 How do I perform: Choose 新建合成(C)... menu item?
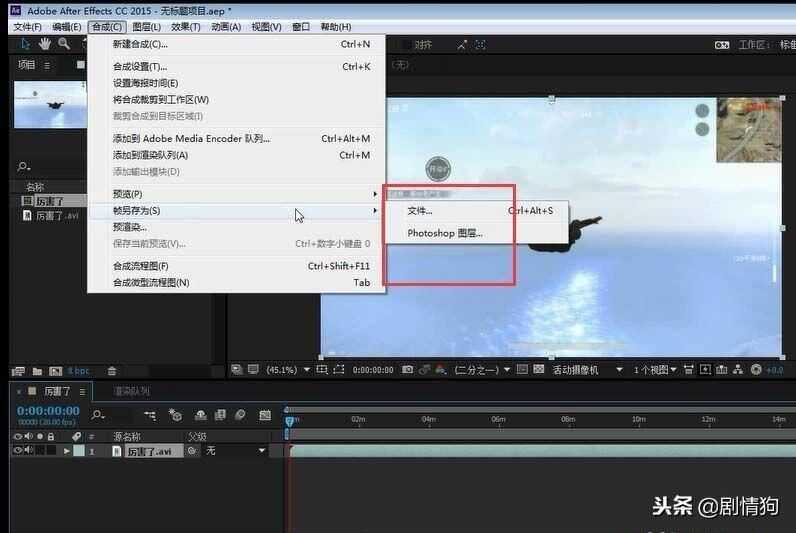236,44
